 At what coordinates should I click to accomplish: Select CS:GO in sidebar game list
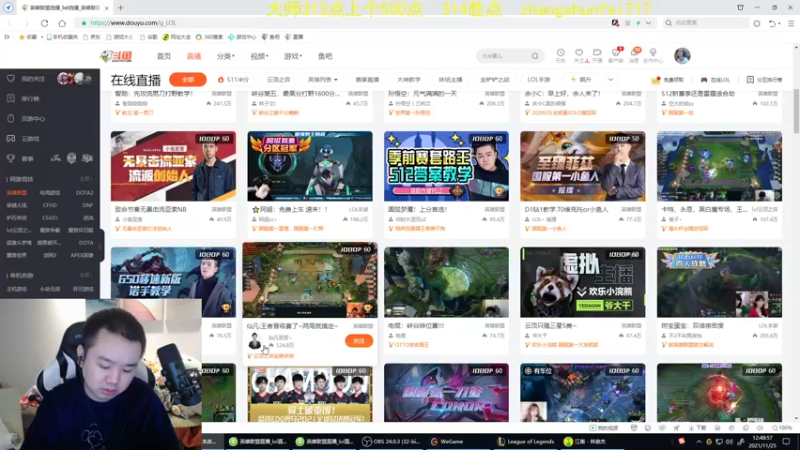[x=49, y=218]
